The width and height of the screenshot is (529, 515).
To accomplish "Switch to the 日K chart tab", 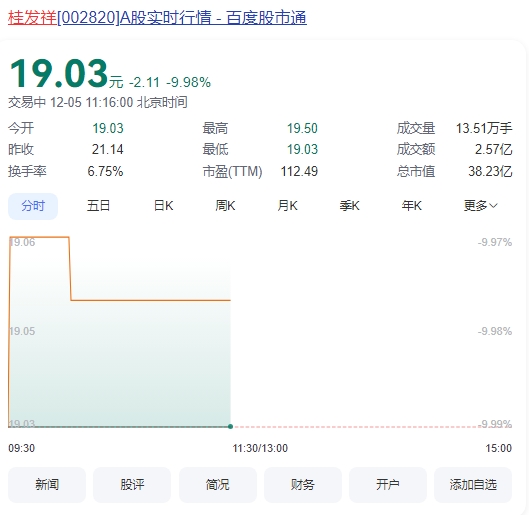I will 163,206.
